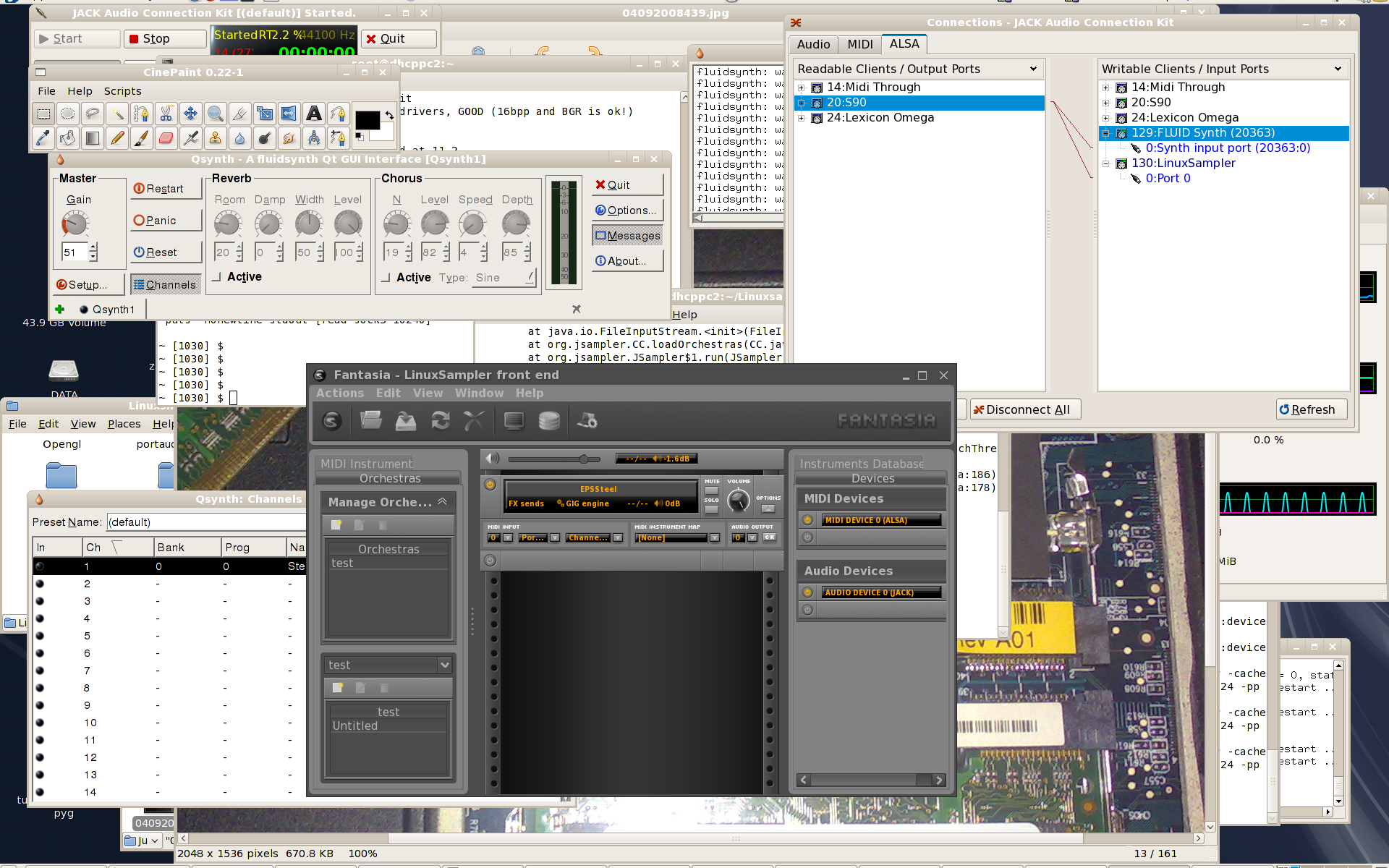This screenshot has height=868, width=1389.
Task: Open the Actions menu in Fantasia
Action: coord(340,393)
